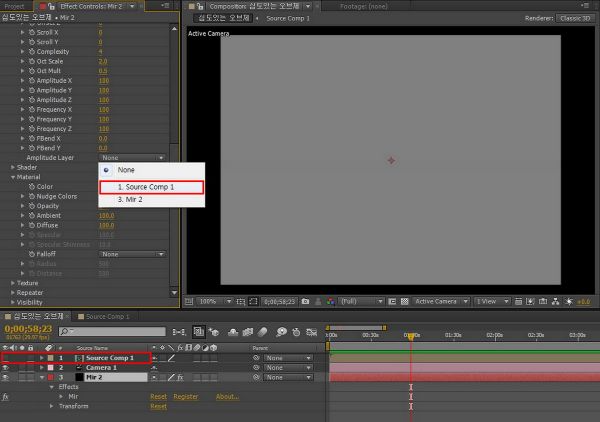Click the Amplitude X stopwatch icon
The height and width of the screenshot is (422, 600).
32,80
